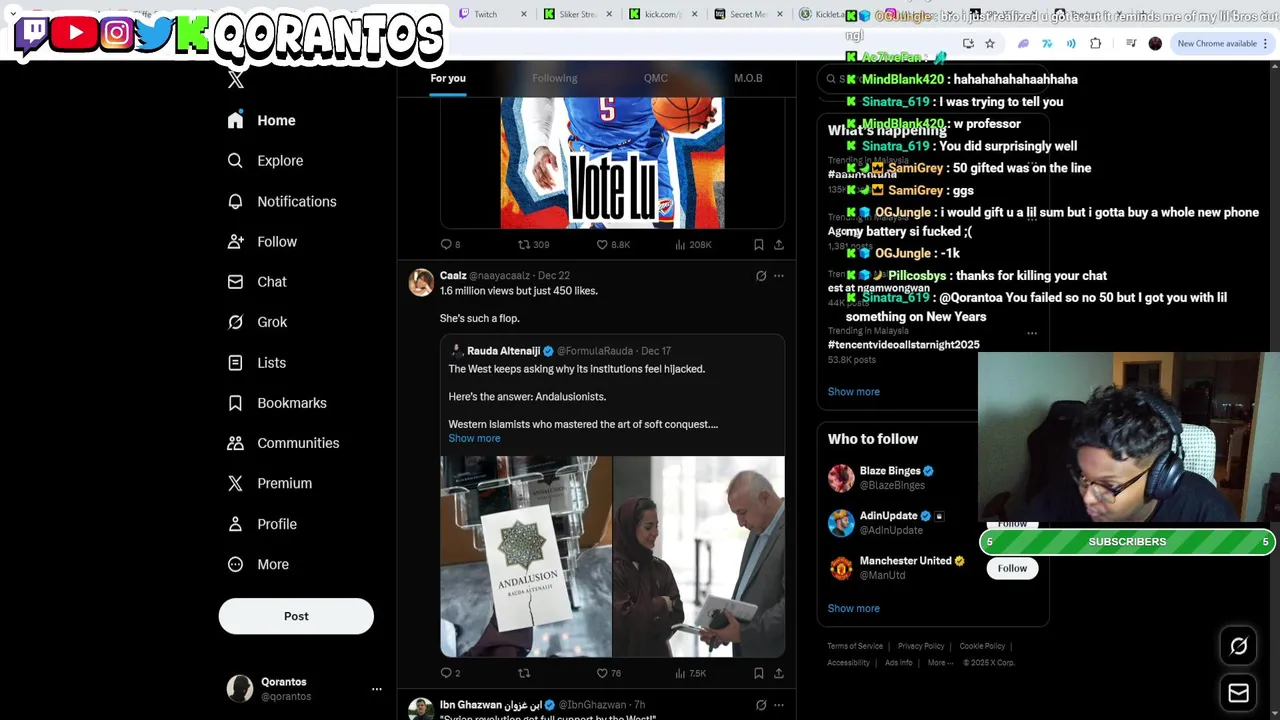
Task: Open Ads info footer link
Action: (898, 662)
